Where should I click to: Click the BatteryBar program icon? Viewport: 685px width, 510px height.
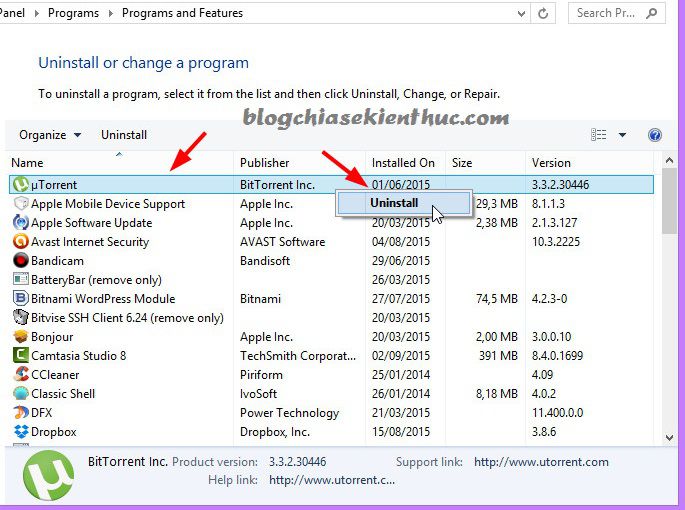(x=21, y=279)
